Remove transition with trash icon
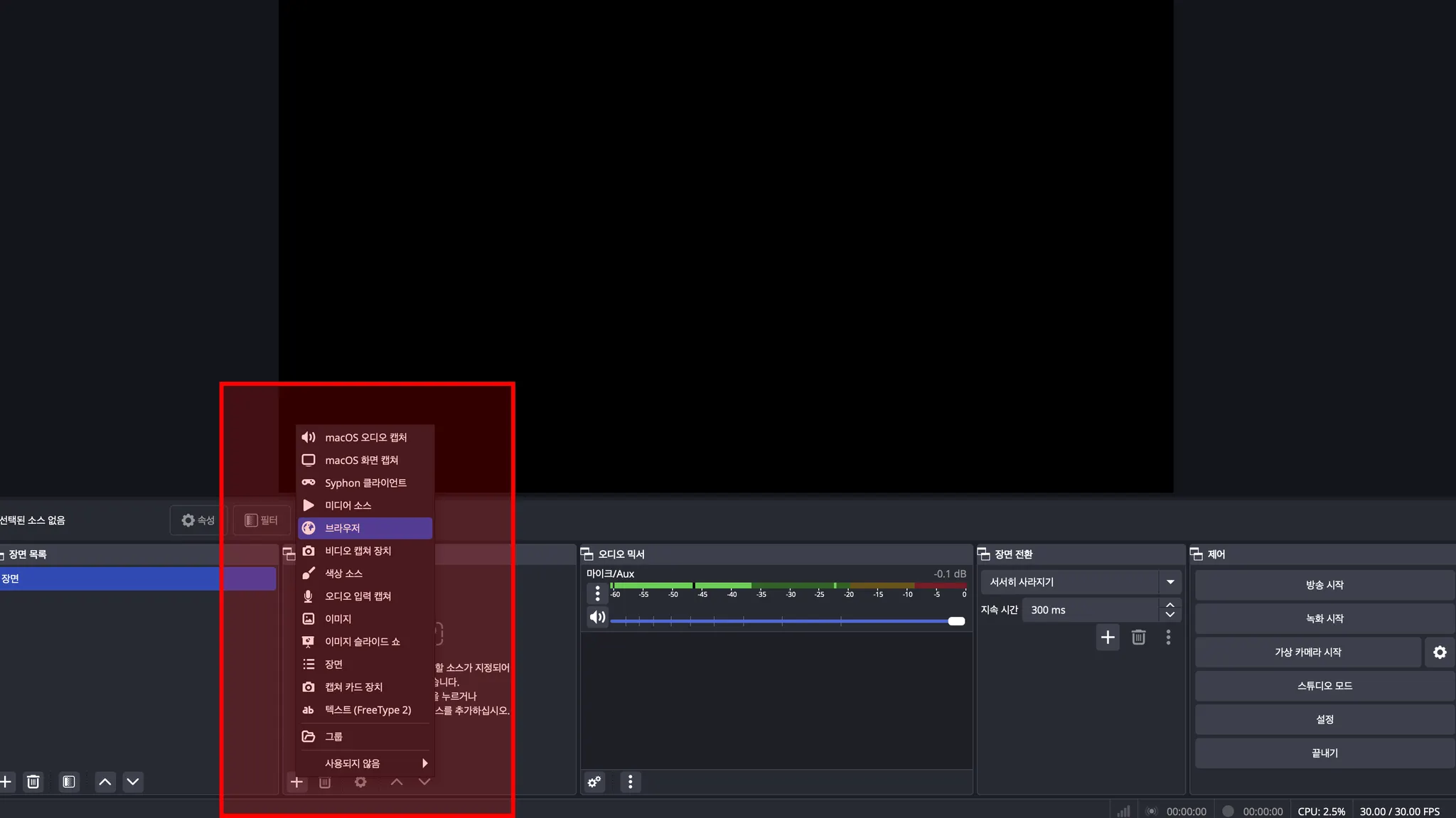 pyautogui.click(x=1138, y=637)
